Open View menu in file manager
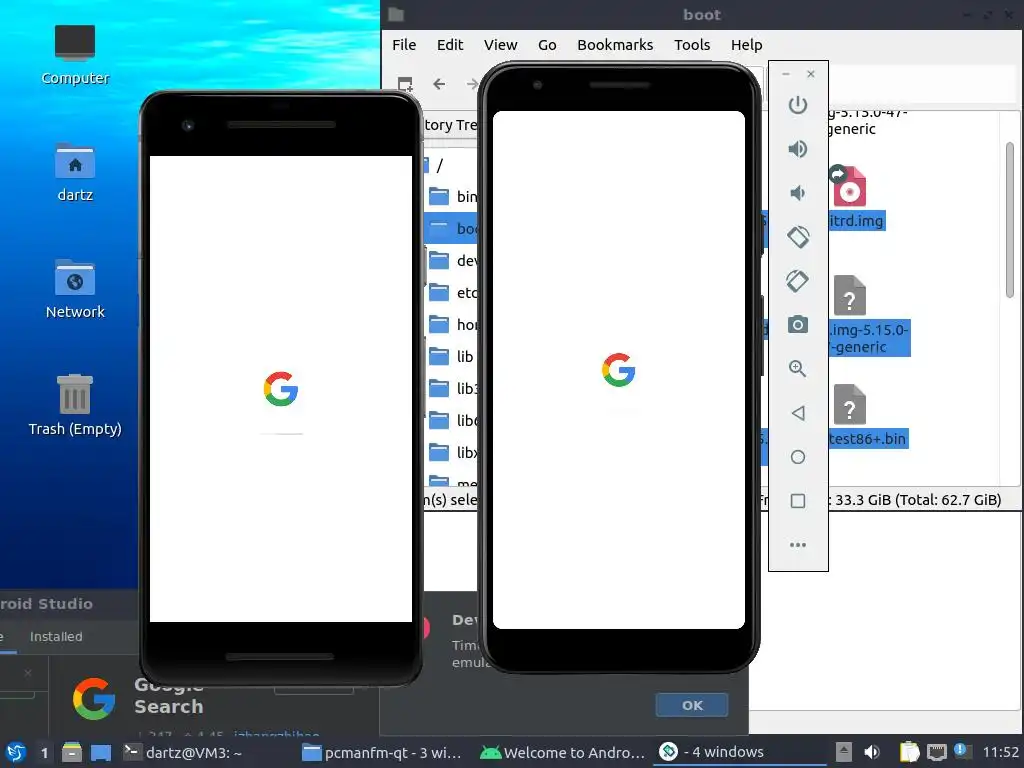The height and width of the screenshot is (768, 1024). [x=500, y=44]
